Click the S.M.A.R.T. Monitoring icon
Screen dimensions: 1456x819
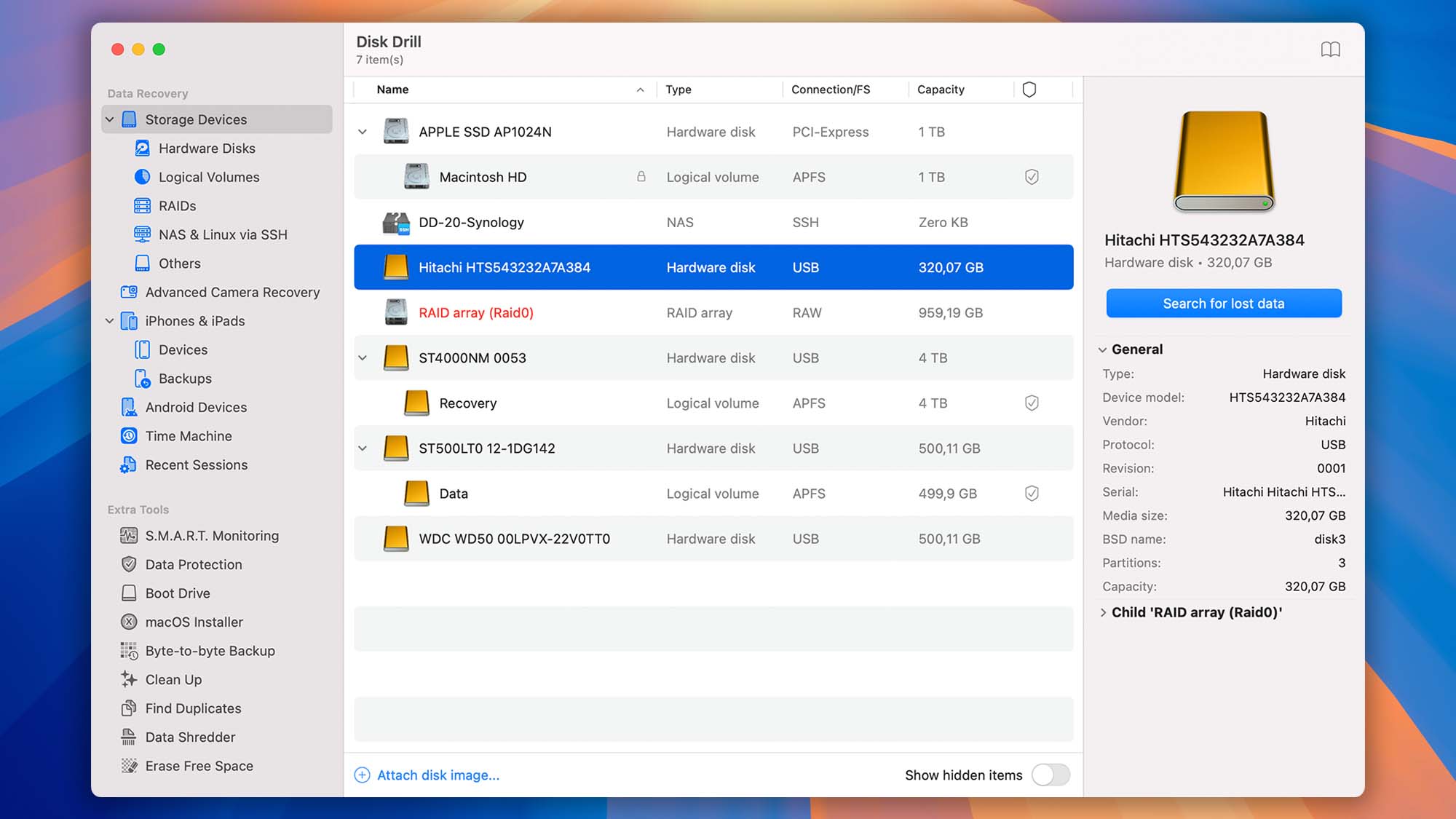[129, 536]
